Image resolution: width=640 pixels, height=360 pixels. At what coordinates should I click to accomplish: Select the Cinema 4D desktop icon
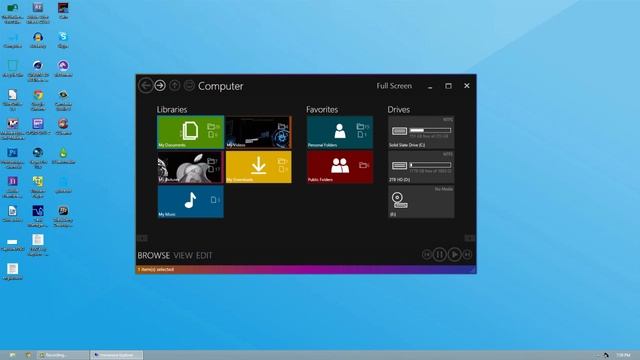(38, 71)
